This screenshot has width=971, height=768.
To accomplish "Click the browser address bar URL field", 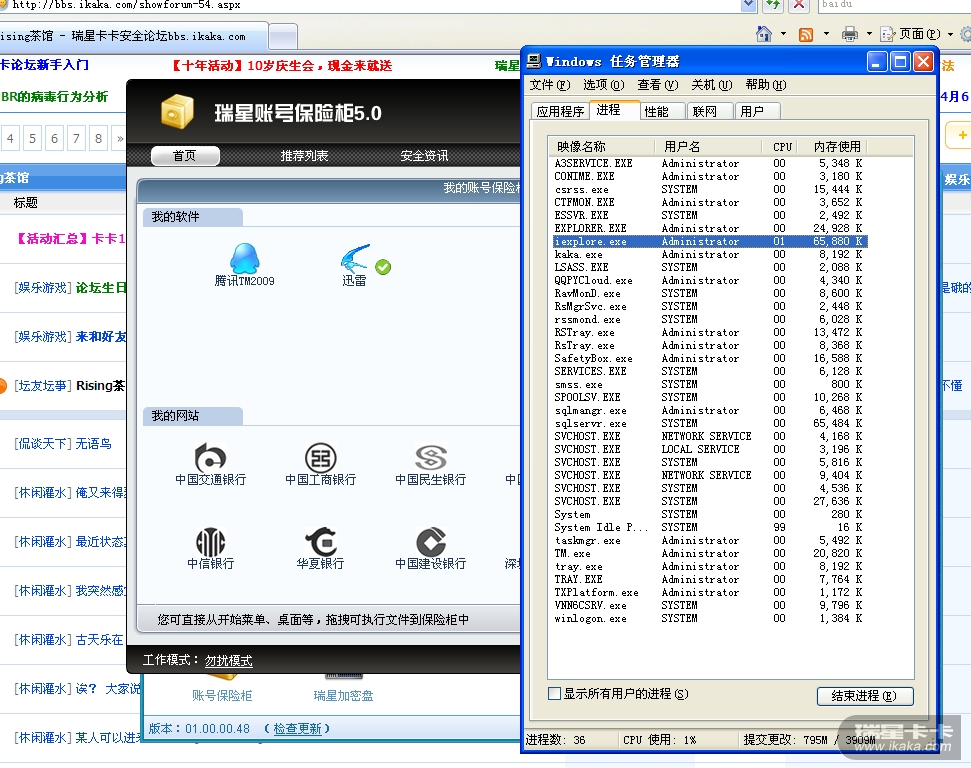I will tap(372, 5).
